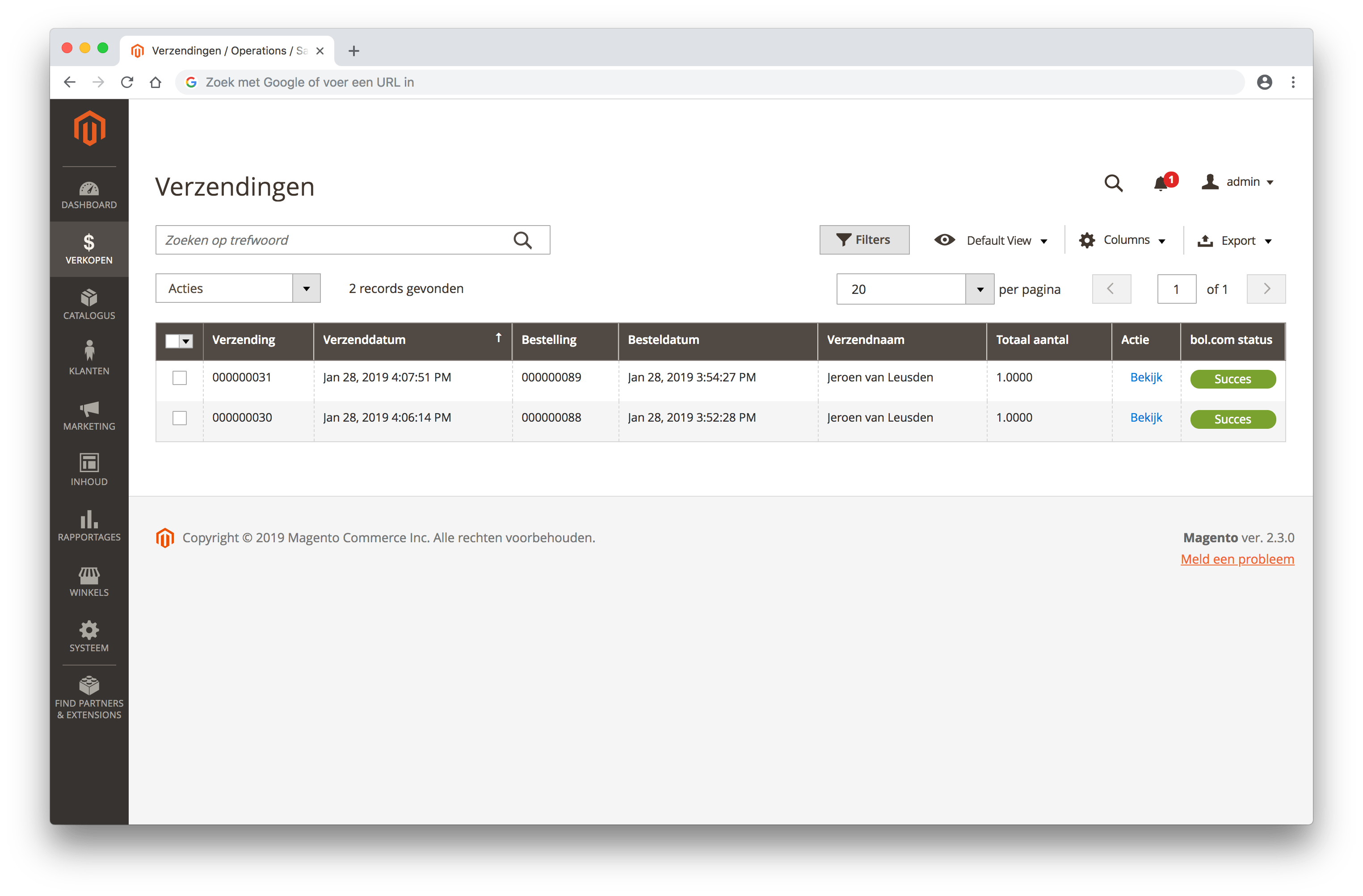This screenshot has width=1363, height=896.
Task: Go to next page of results
Action: [x=1266, y=289]
